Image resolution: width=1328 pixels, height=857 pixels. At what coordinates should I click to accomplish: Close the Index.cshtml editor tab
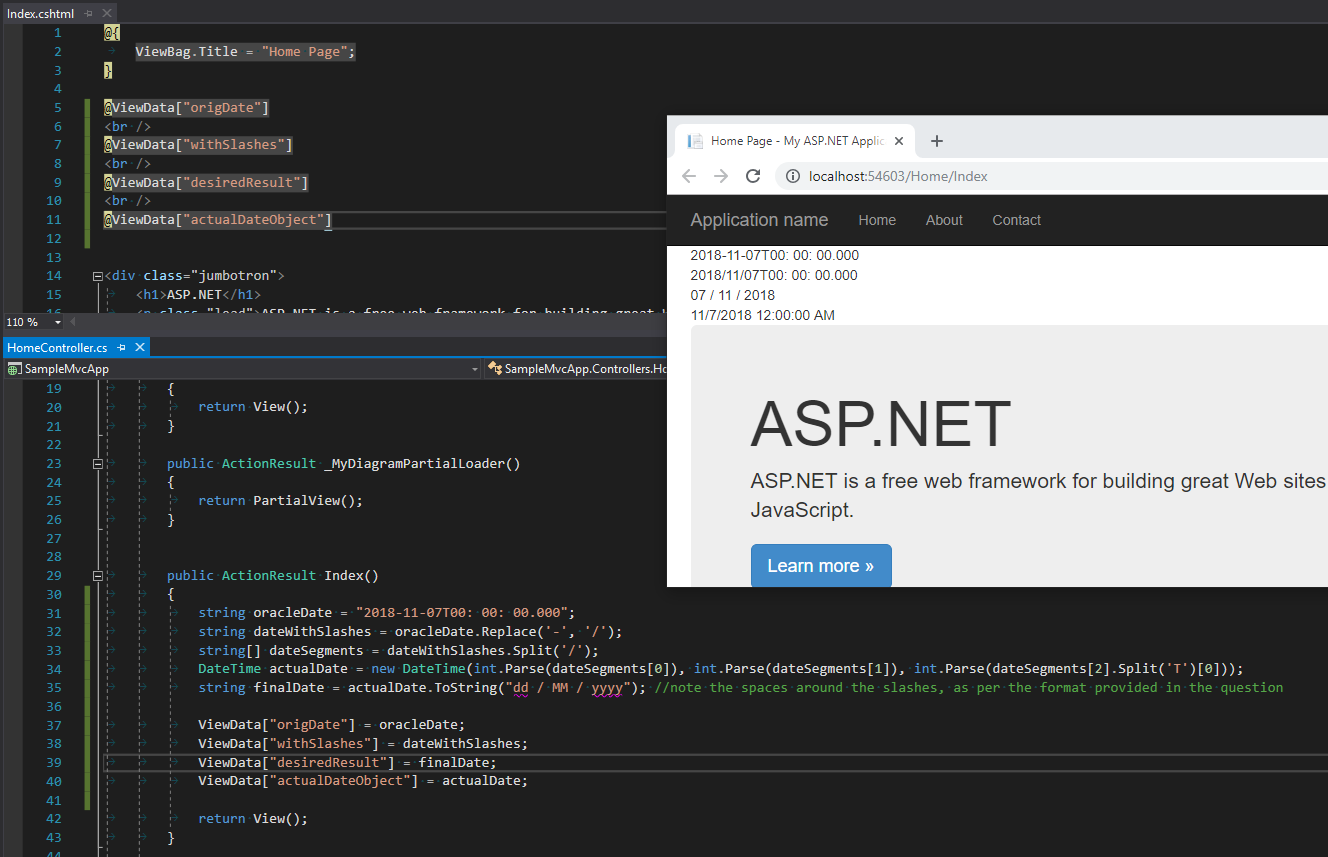107,13
